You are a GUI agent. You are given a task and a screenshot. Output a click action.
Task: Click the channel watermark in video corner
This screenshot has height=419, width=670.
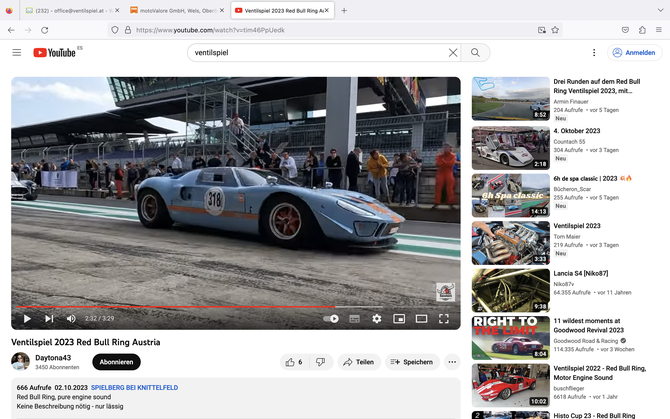click(x=445, y=292)
